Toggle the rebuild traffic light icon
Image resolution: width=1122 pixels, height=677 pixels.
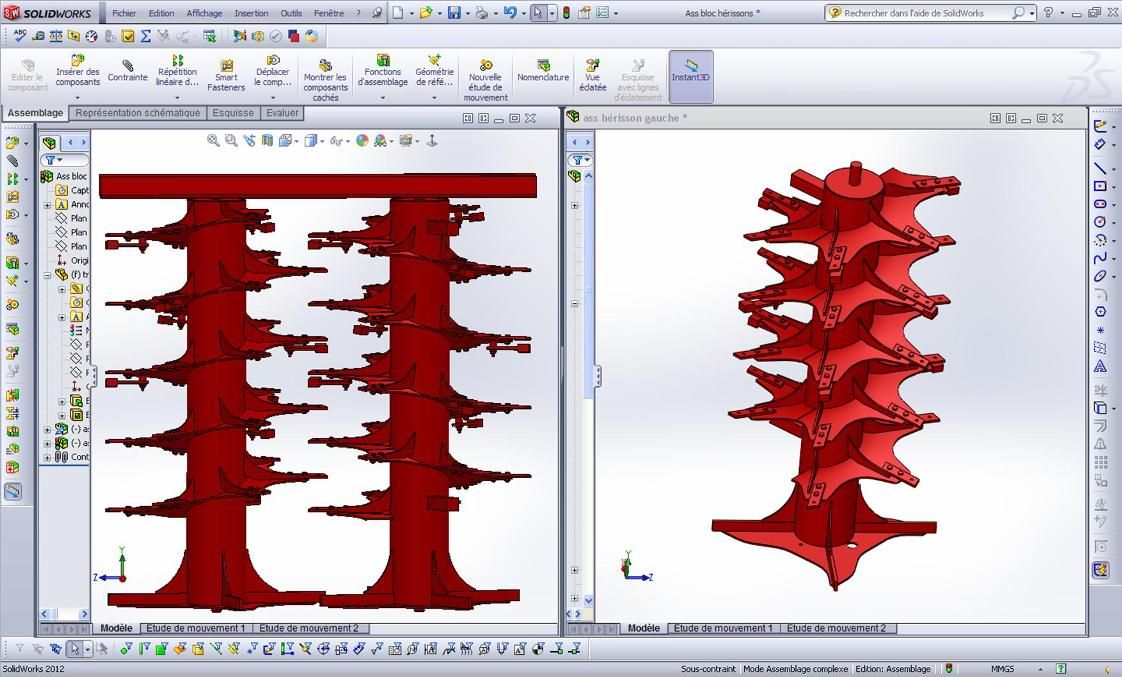pos(566,13)
